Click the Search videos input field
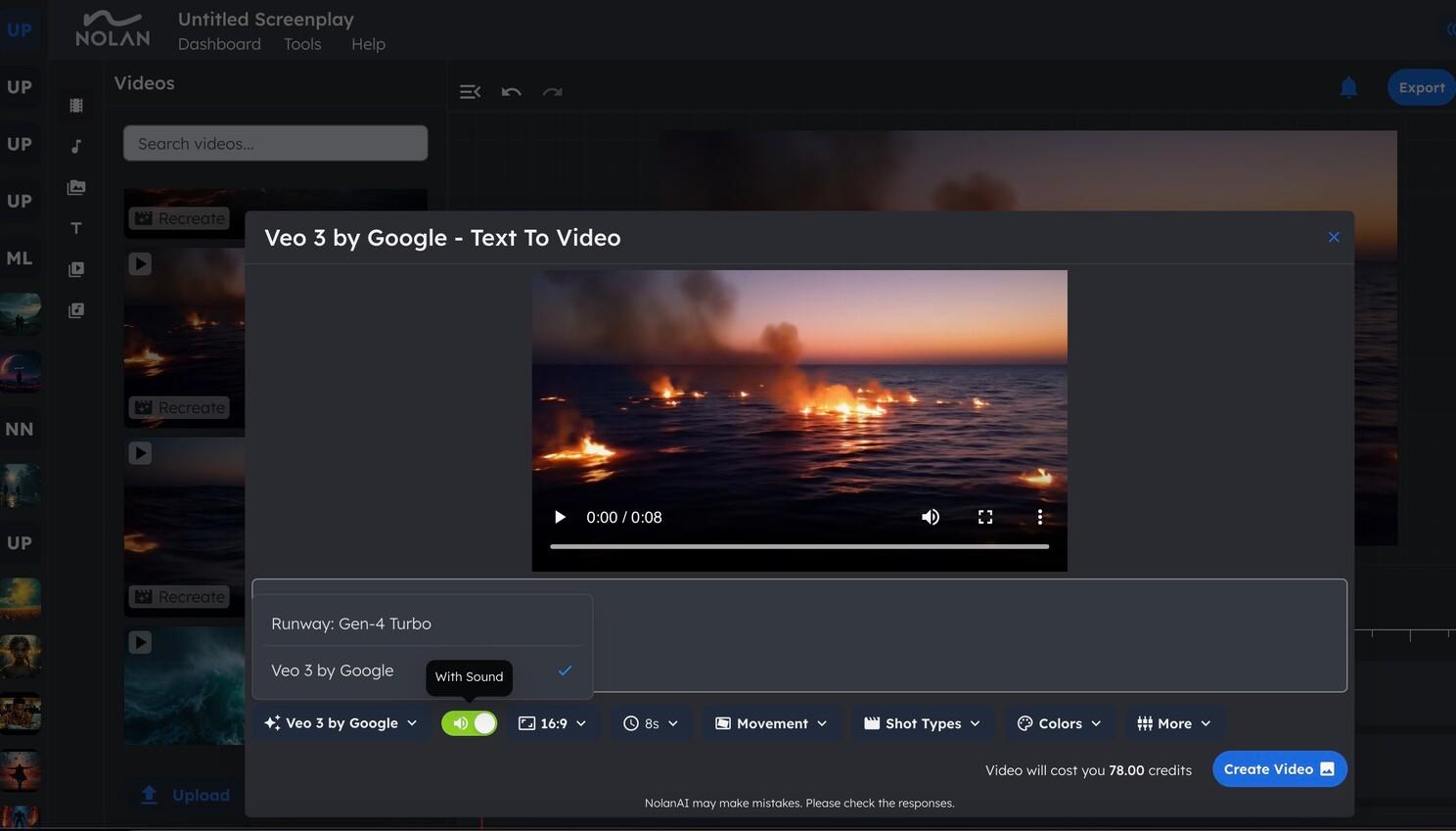1456x831 pixels. (275, 144)
